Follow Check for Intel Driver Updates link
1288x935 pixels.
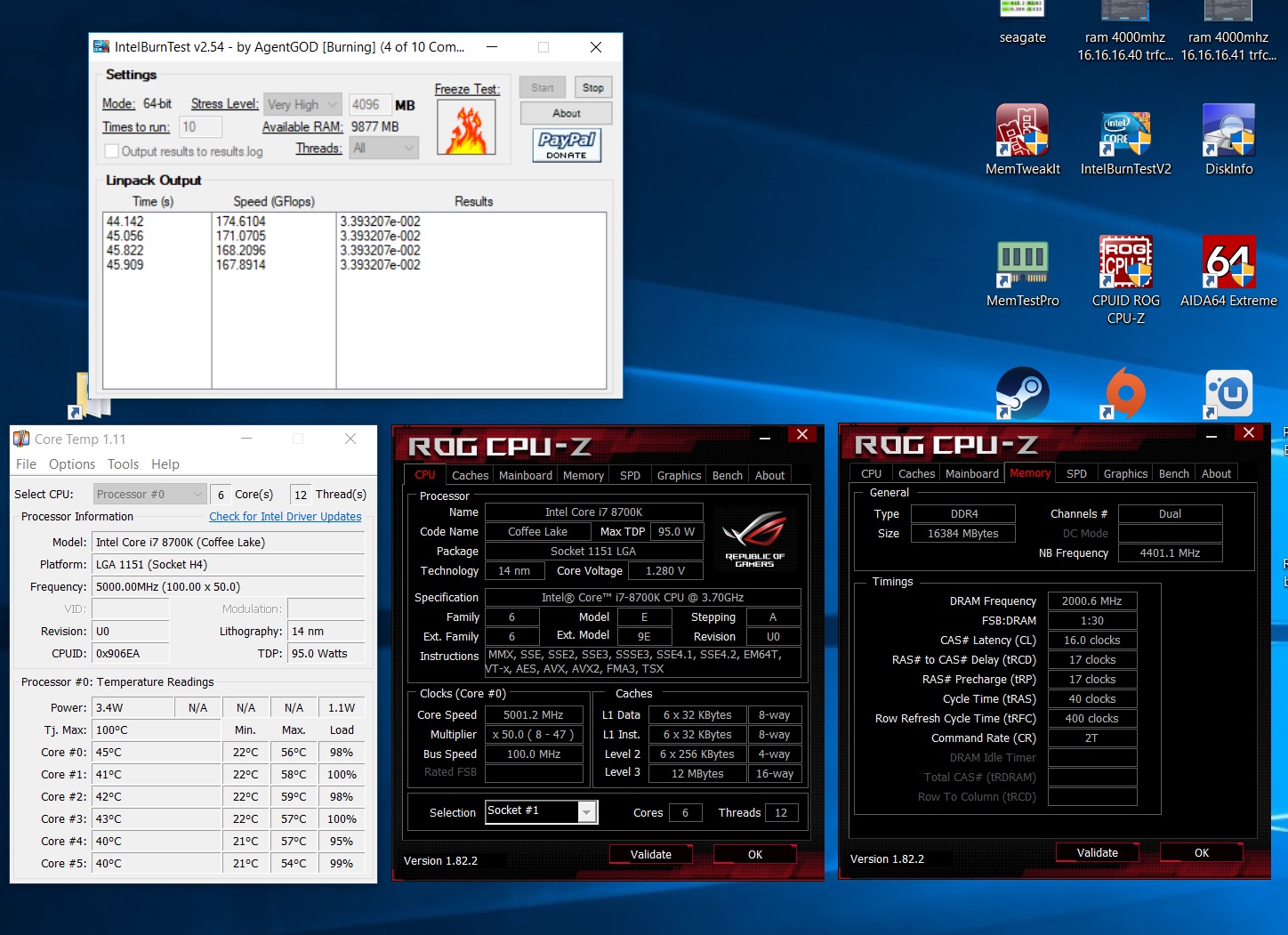coord(286,516)
